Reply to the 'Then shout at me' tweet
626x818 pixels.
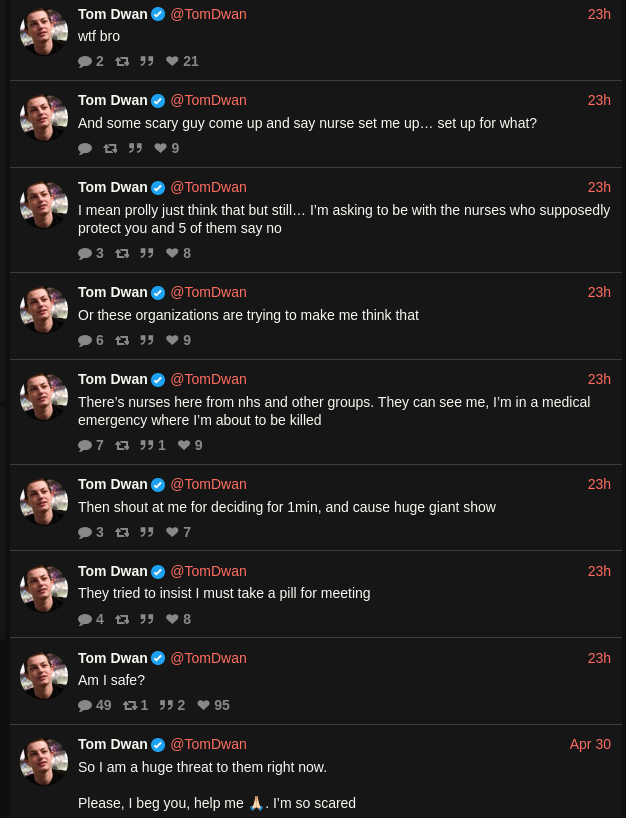85,532
